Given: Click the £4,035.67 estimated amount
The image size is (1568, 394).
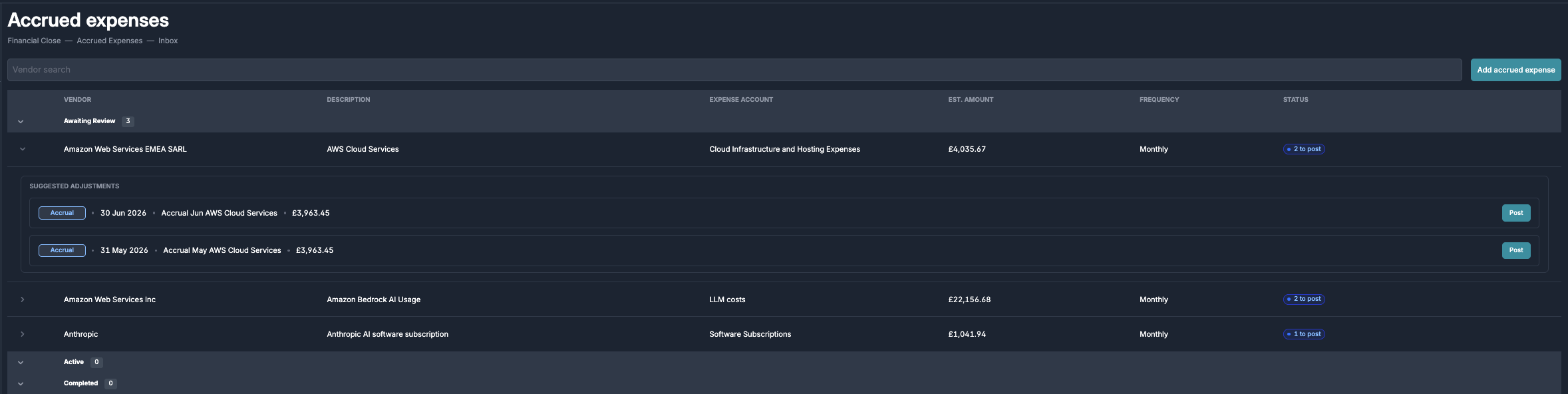Looking at the screenshot, I should (x=967, y=149).
